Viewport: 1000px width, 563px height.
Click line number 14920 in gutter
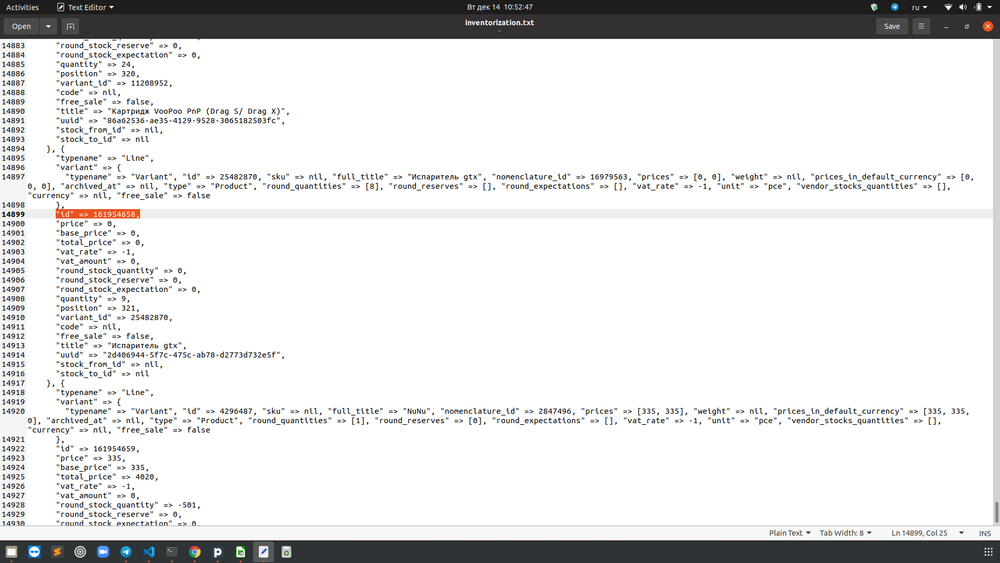(13, 411)
